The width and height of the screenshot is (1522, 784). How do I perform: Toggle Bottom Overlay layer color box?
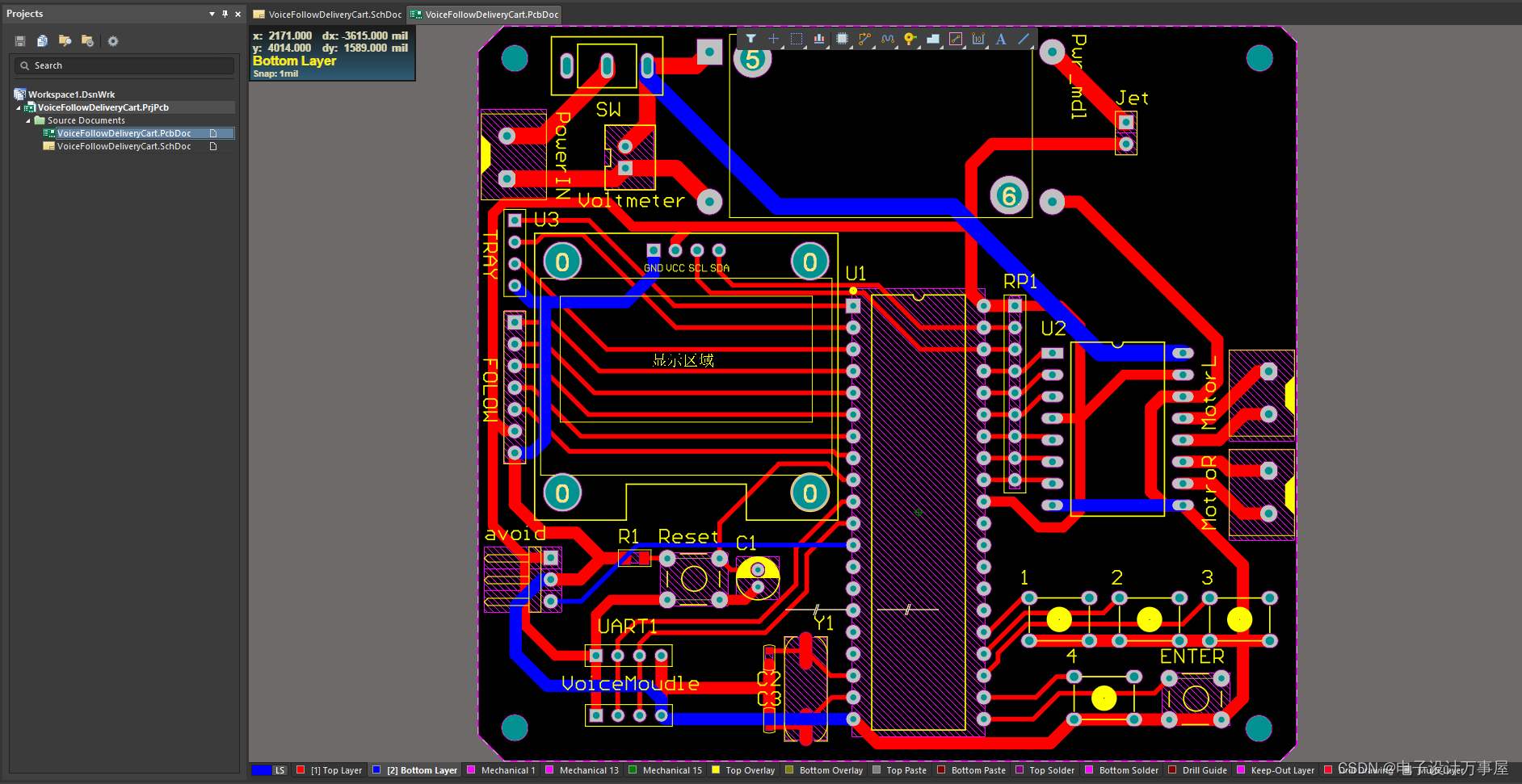pos(789,770)
